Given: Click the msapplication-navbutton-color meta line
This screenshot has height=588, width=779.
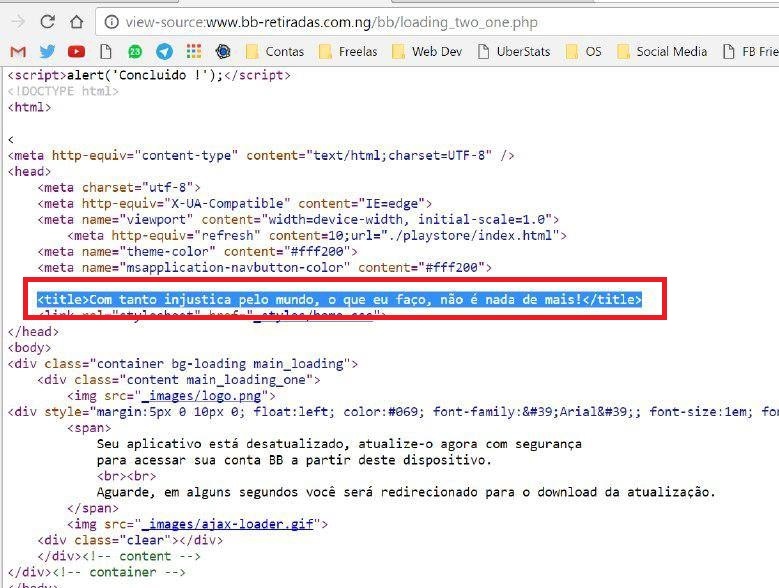Looking at the screenshot, I should [x=264, y=268].
